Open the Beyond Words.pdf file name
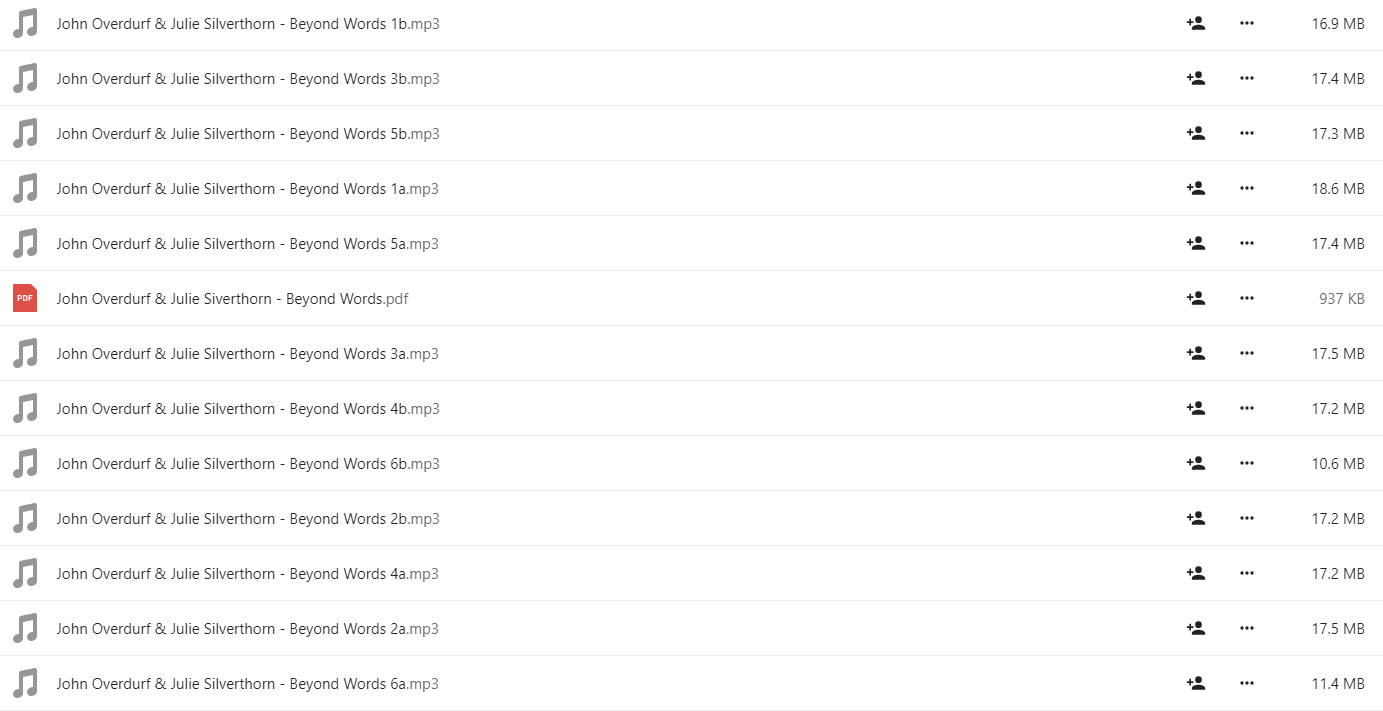This screenshot has width=1383, height=711. click(x=232, y=298)
